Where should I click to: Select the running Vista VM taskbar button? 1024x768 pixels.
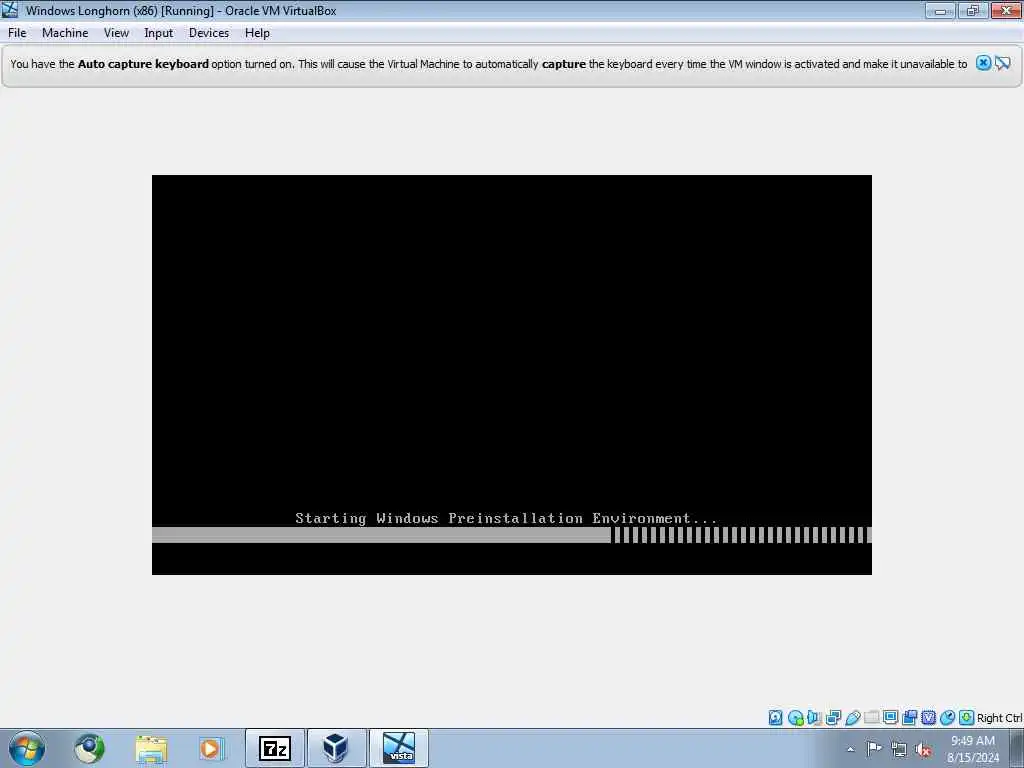(x=399, y=748)
